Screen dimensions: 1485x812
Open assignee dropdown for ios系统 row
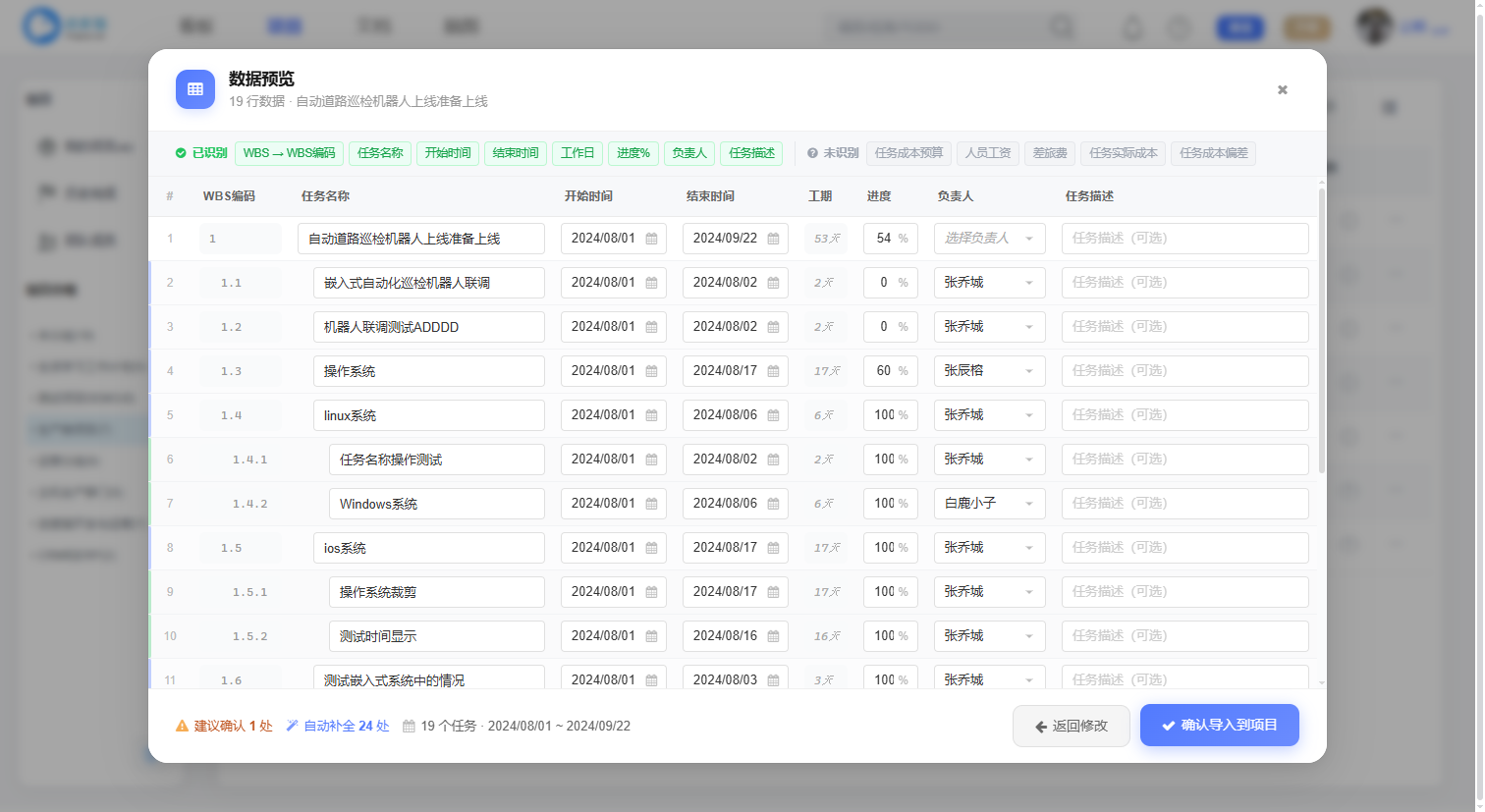(989, 548)
